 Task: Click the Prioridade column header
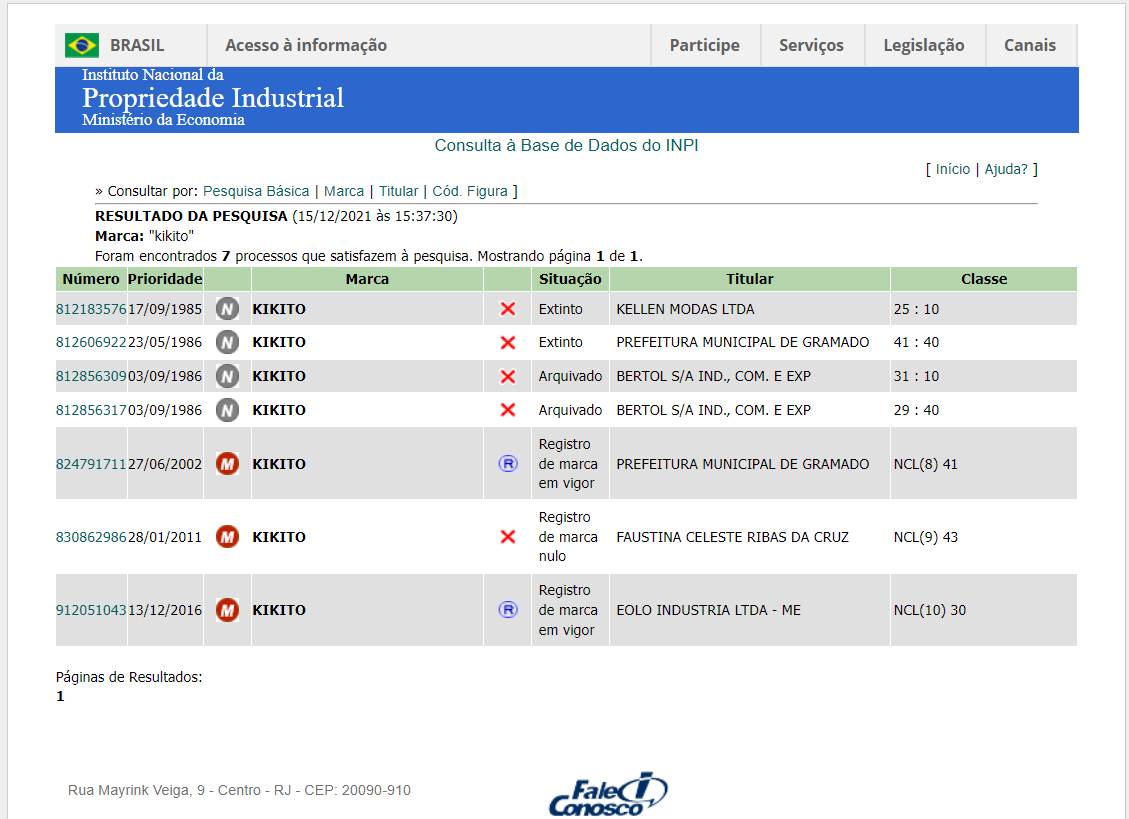point(165,279)
